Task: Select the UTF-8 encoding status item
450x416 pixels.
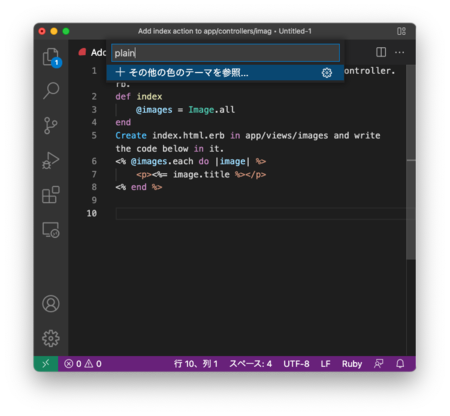Action: [296, 364]
